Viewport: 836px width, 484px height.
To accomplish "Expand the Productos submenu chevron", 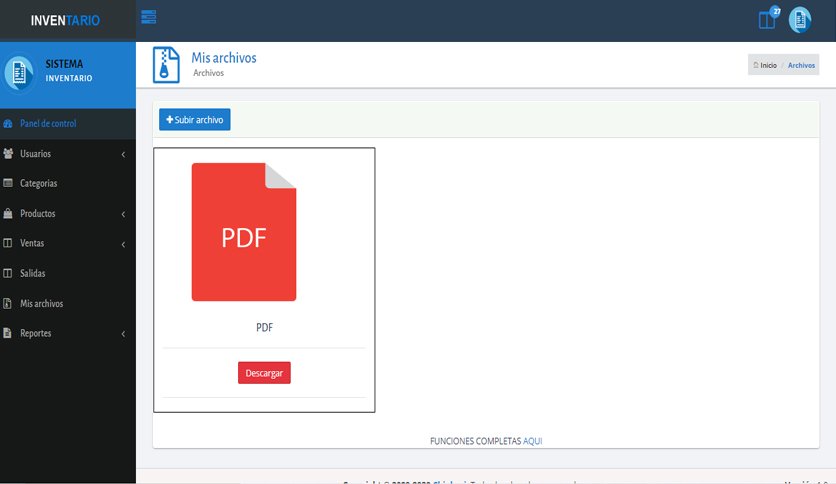I will [123, 214].
